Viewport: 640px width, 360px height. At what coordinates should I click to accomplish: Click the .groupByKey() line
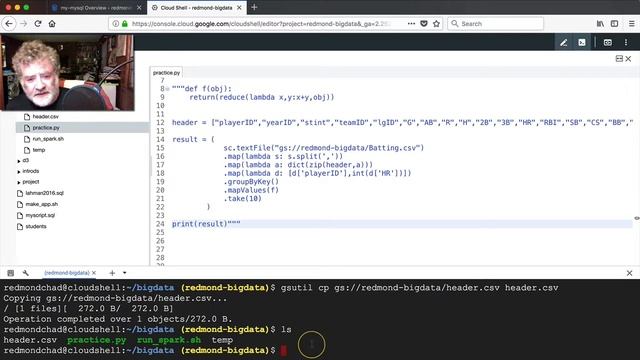[251, 182]
